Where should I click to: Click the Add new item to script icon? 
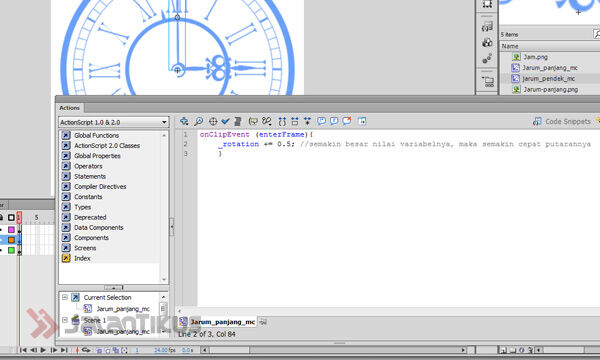pos(184,121)
